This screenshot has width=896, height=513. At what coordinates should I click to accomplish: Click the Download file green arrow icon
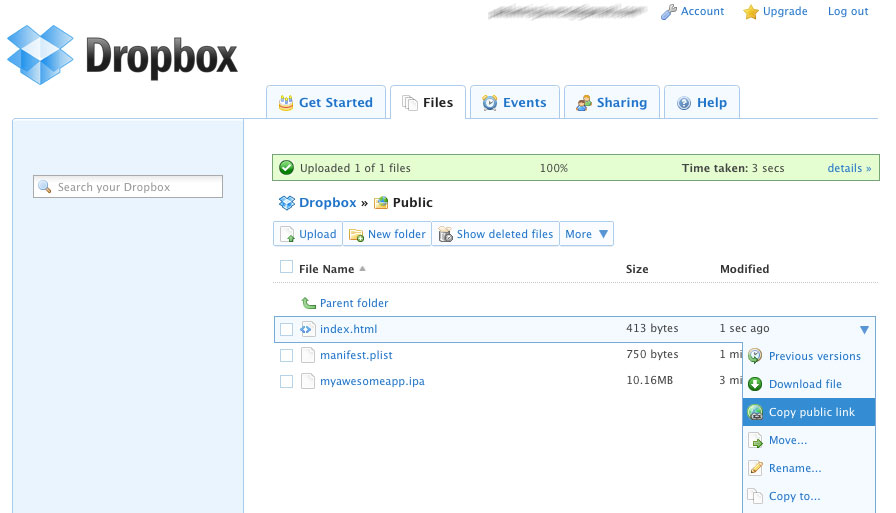click(x=755, y=384)
